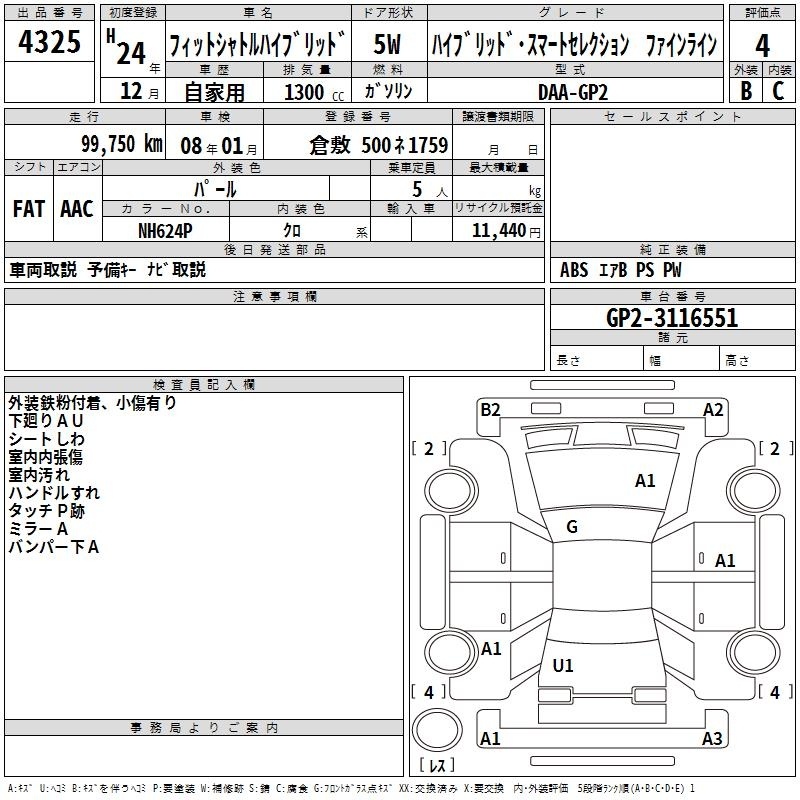Click the B2 damage marker on car diagram

pos(490,409)
